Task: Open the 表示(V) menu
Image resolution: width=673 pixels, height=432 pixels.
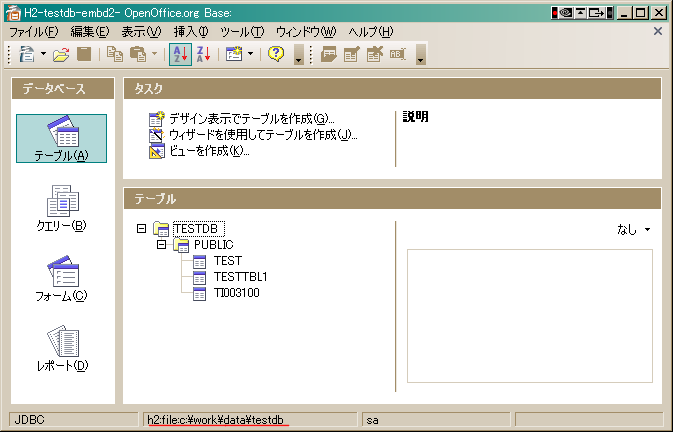Action: coord(141,32)
